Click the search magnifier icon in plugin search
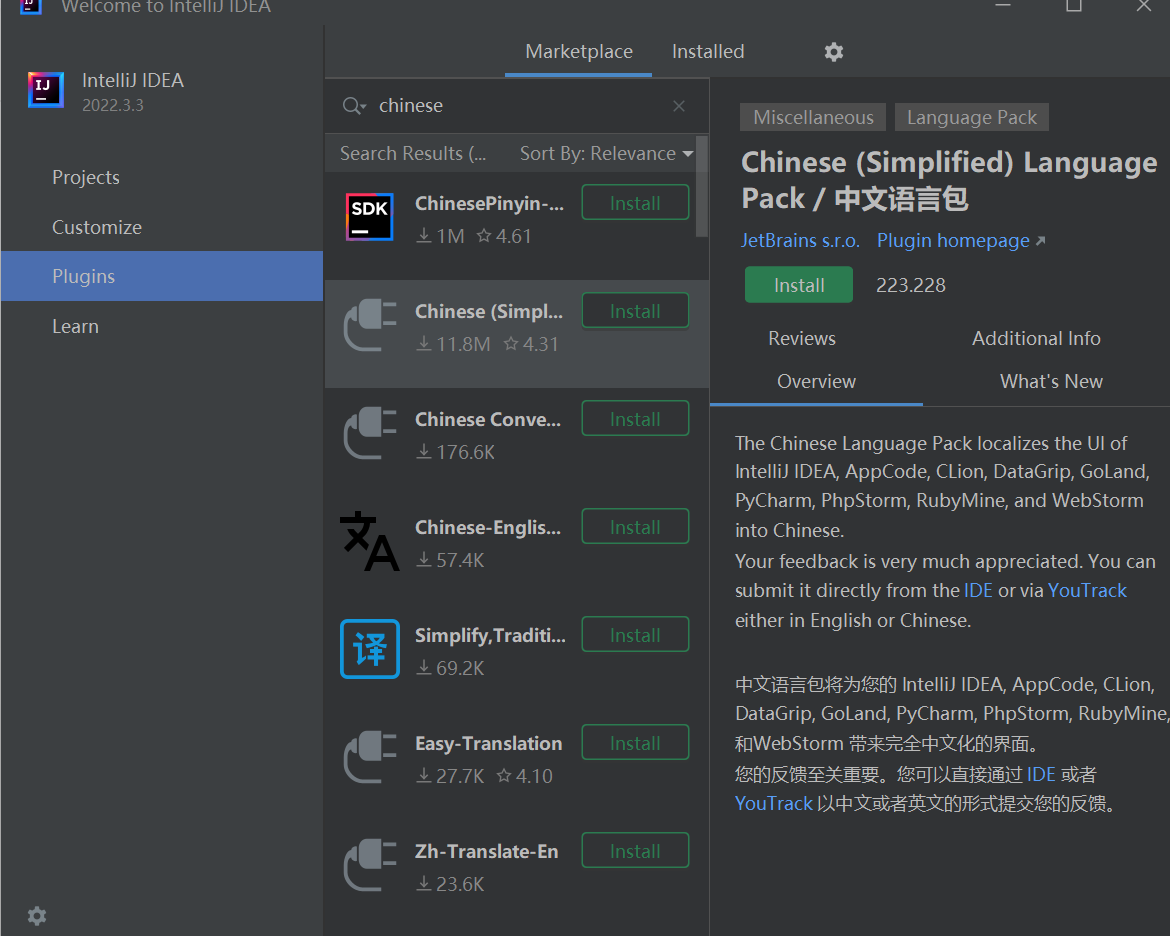The image size is (1170, 936). coord(353,106)
